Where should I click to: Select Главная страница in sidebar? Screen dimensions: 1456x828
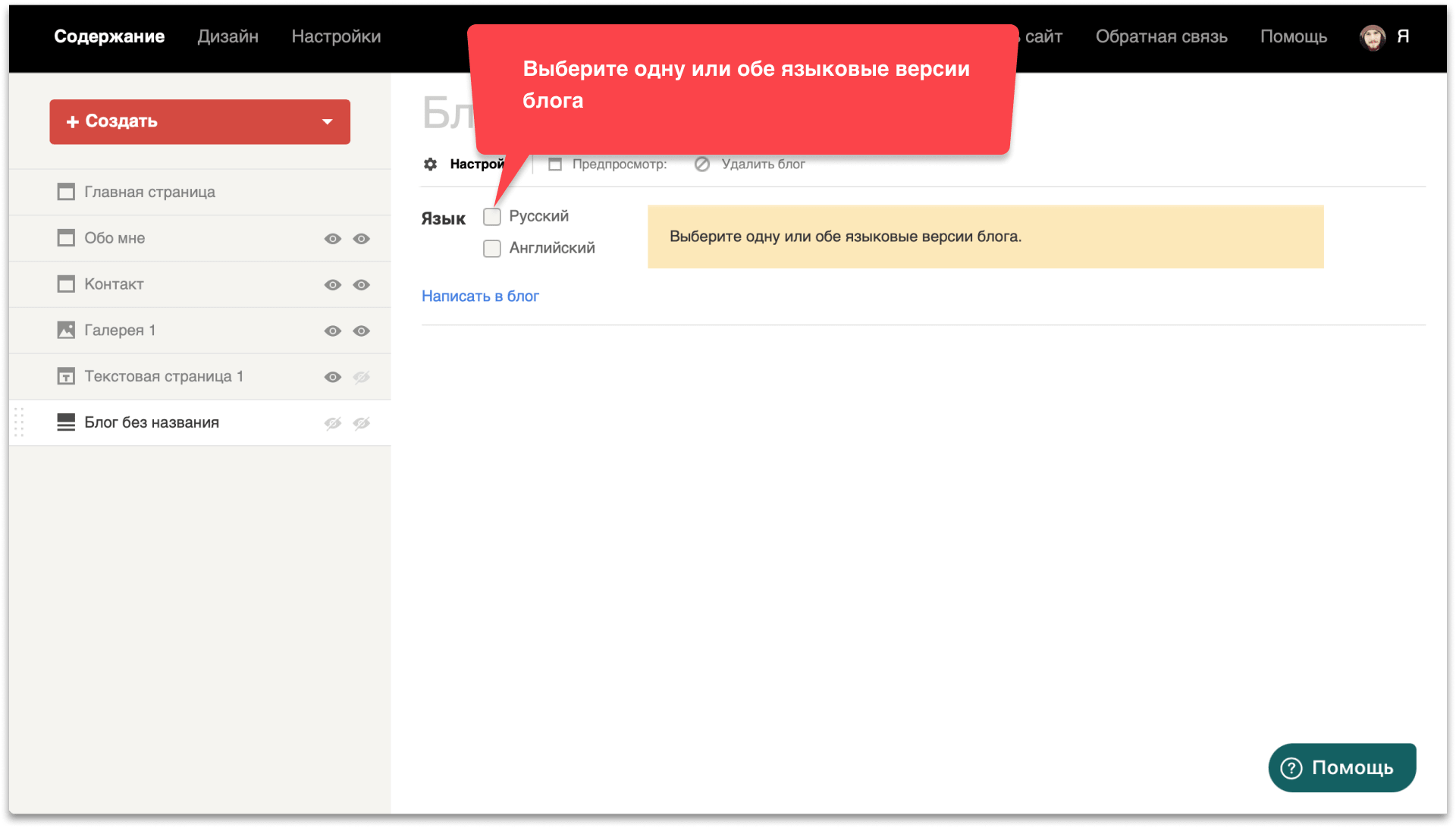coord(149,193)
